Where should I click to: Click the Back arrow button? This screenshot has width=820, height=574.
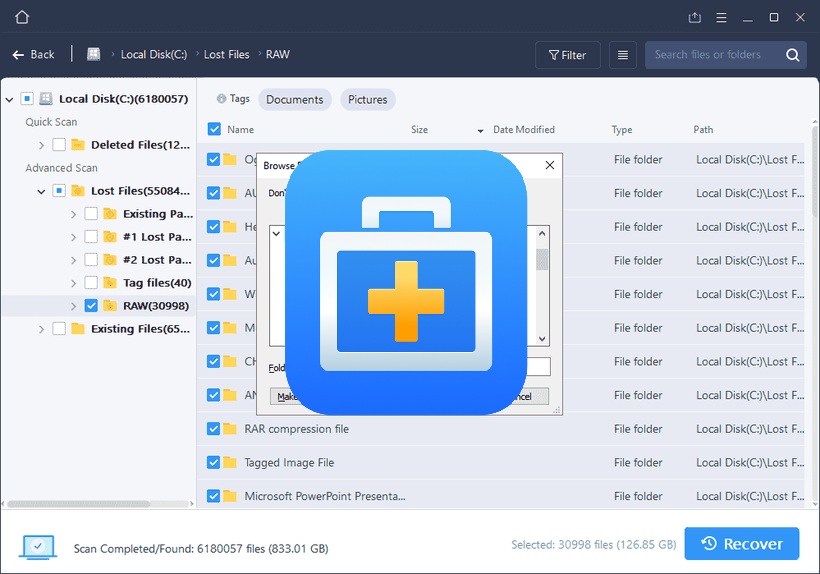[33, 54]
